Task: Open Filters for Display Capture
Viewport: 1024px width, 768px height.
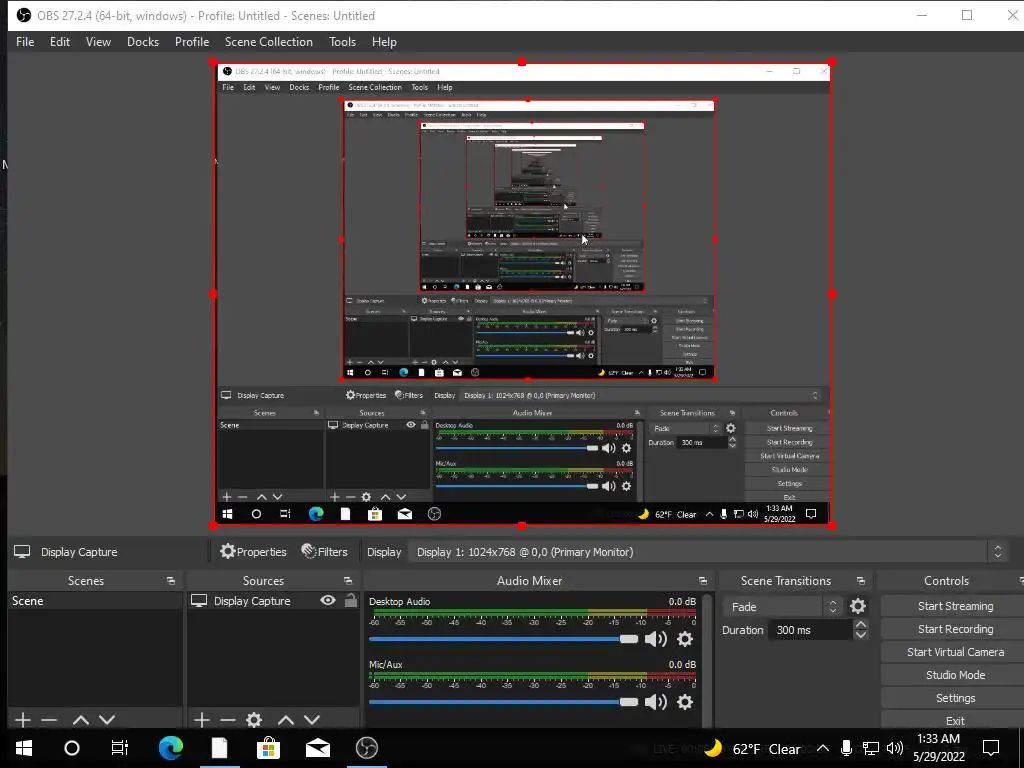Action: tap(325, 552)
